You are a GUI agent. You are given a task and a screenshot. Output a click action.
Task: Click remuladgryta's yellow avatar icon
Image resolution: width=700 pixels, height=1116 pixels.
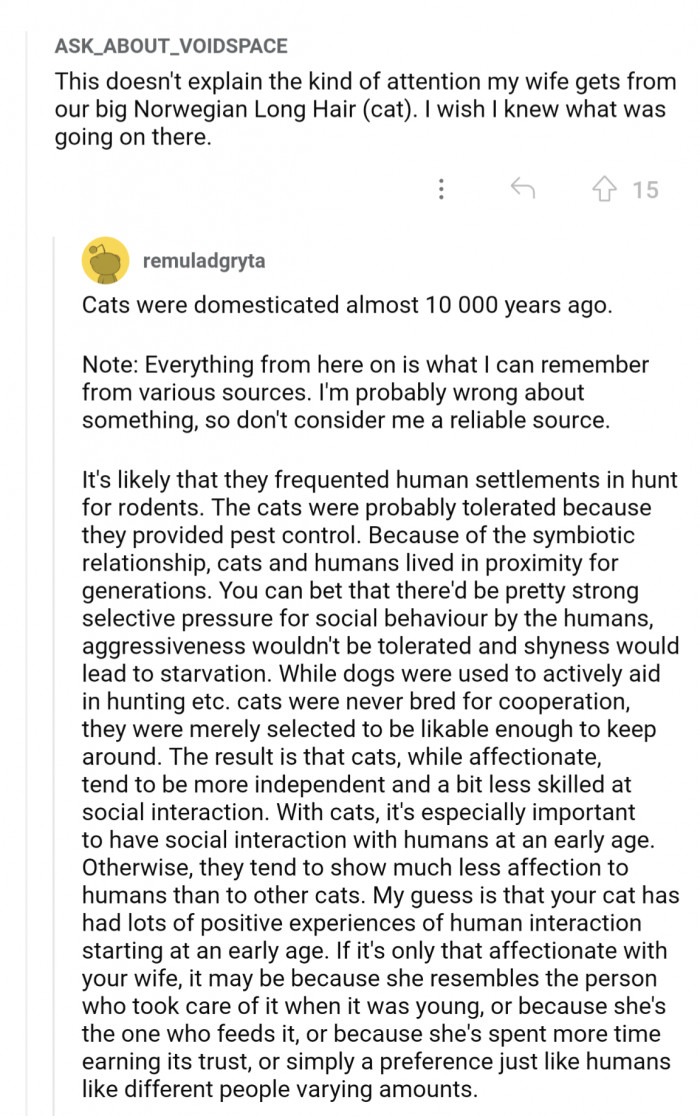[x=104, y=262]
